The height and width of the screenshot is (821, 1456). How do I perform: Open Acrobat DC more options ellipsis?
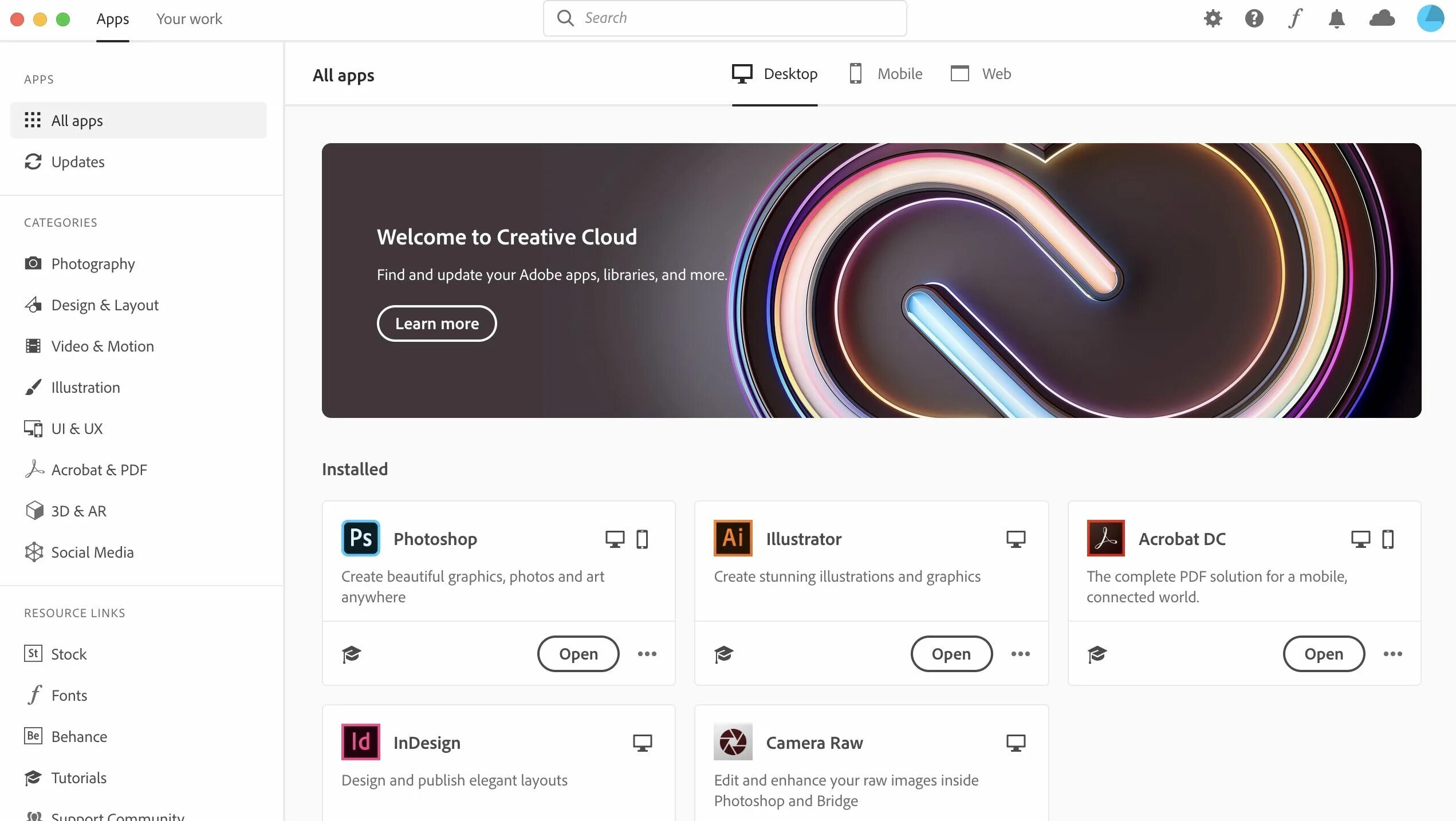pos(1393,654)
